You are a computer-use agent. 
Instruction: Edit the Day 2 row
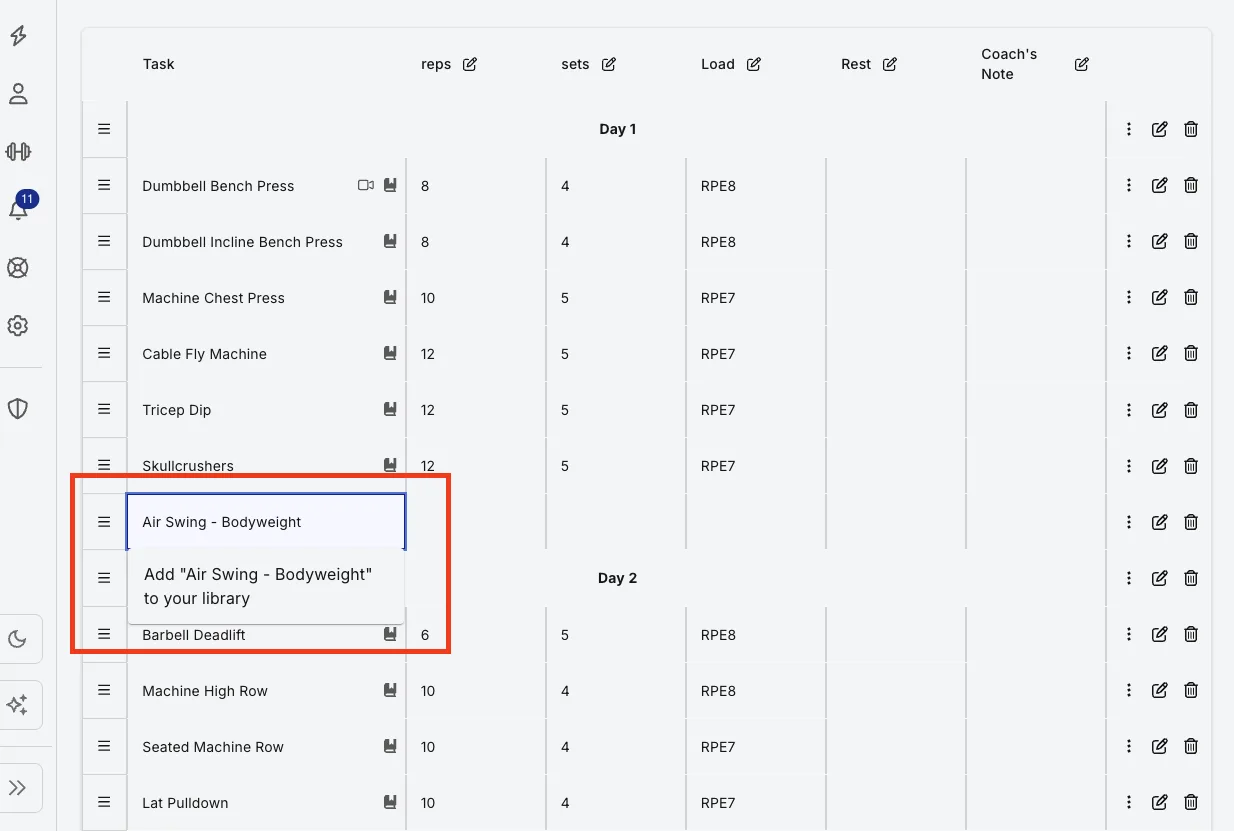pyautogui.click(x=1160, y=578)
